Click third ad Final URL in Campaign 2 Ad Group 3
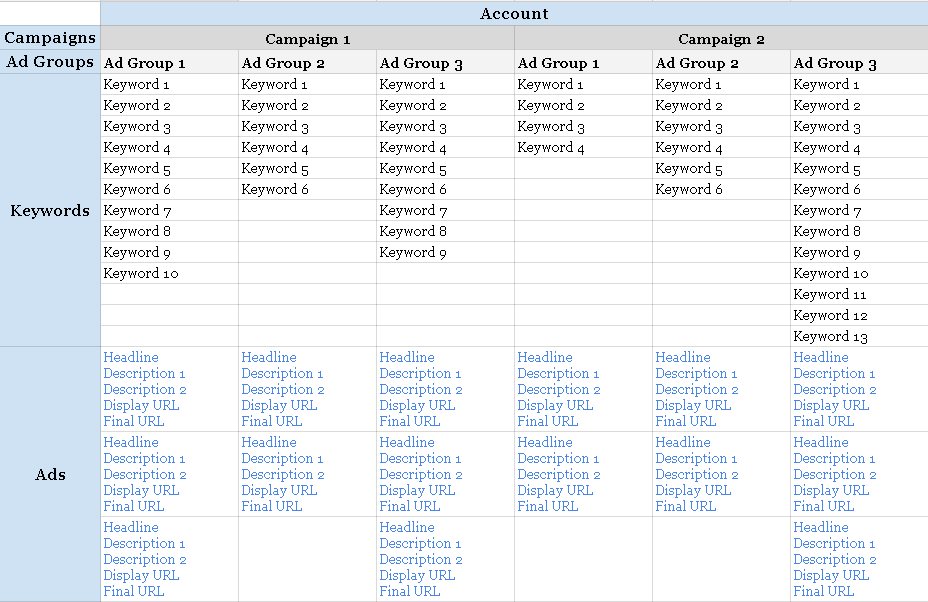 pos(823,591)
